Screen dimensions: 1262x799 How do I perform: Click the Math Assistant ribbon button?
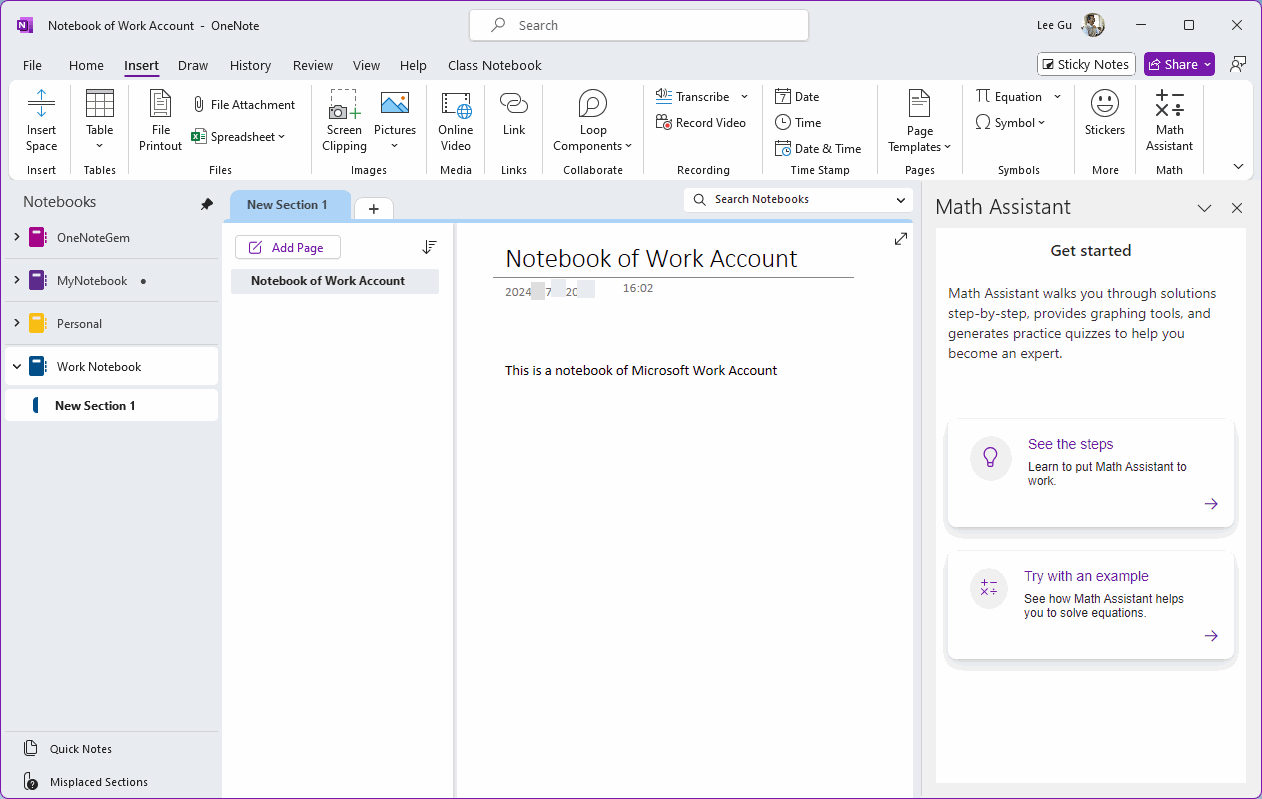(x=1169, y=120)
